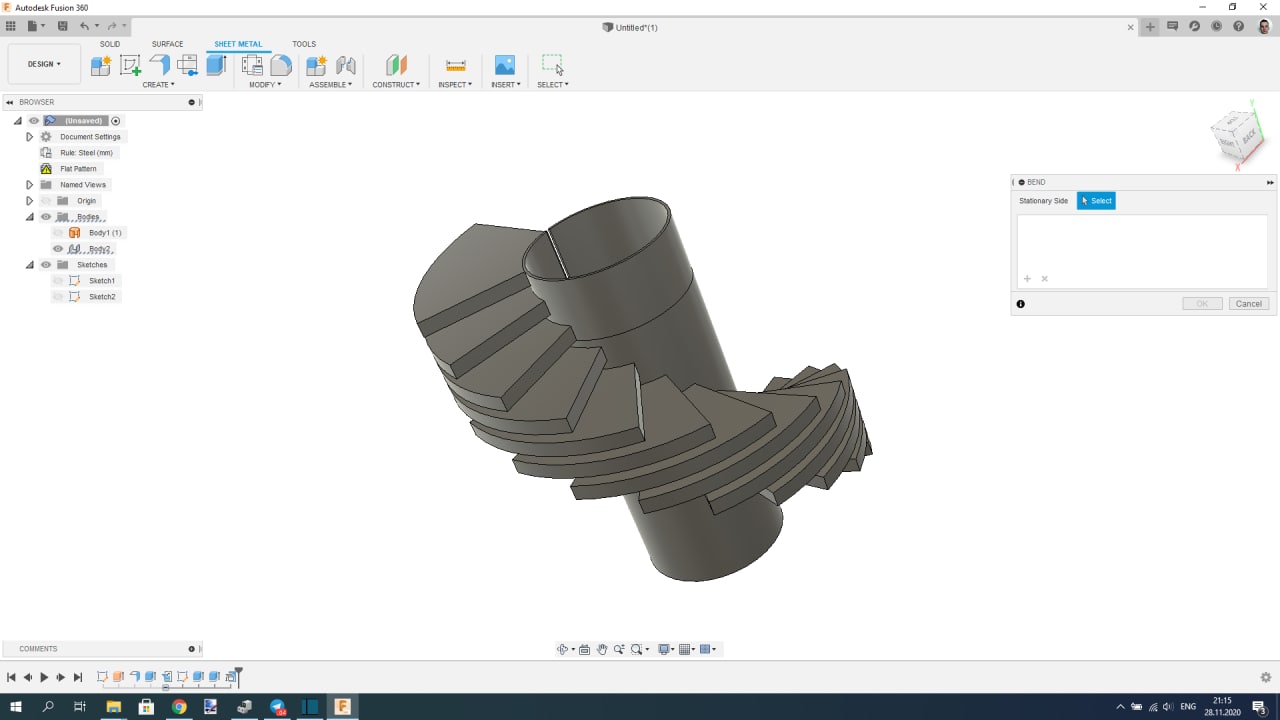Open the Help question mark icon
This screenshot has width=1280, height=720.
click(1239, 27)
